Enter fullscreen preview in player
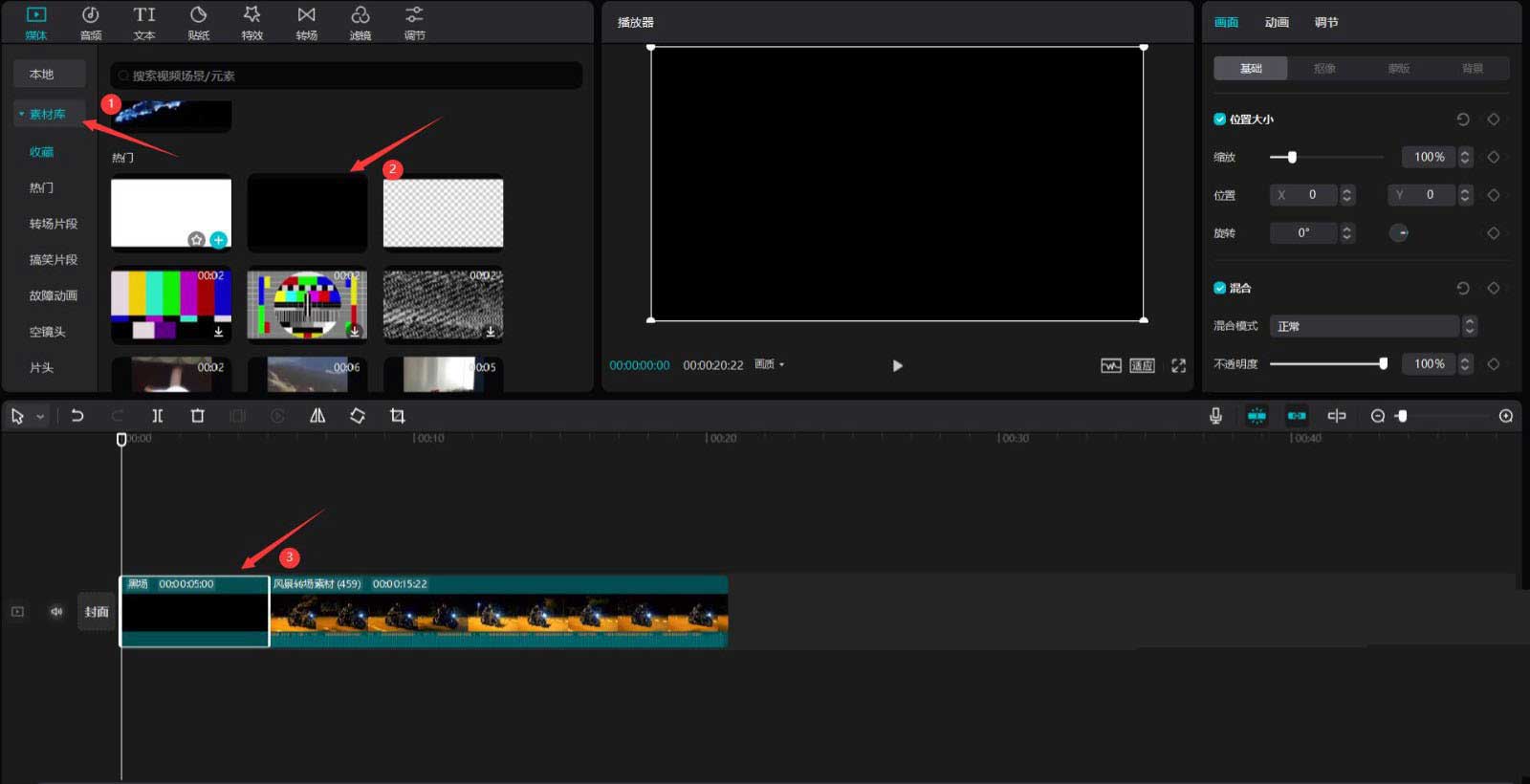Image resolution: width=1530 pixels, height=784 pixels. [1178, 365]
